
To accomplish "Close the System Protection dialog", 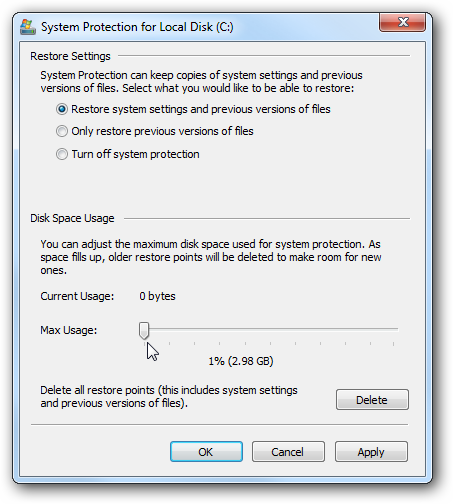I will (x=402, y=22).
